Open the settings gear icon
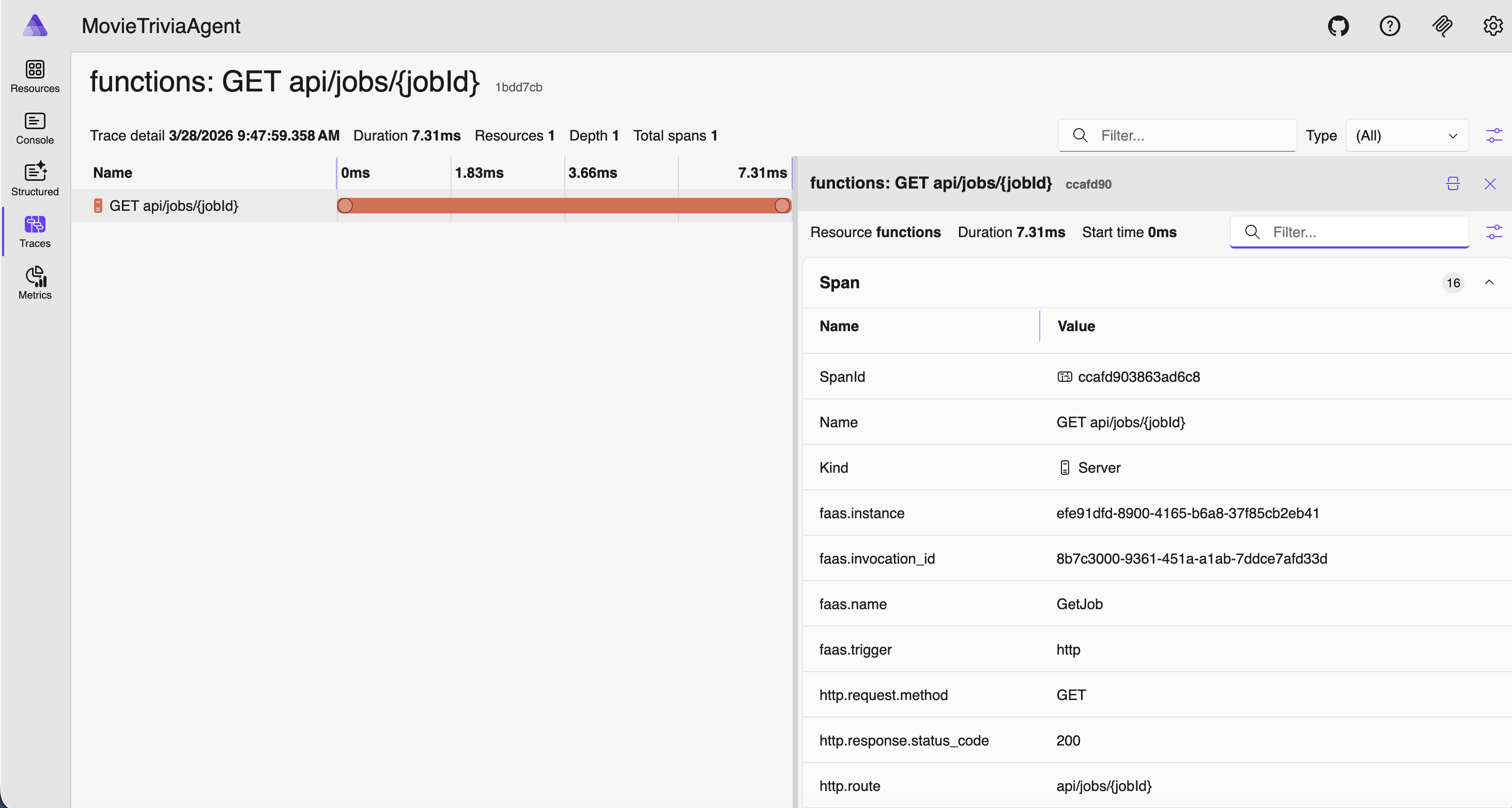Screen dimensions: 1512x808 click(1493, 26)
